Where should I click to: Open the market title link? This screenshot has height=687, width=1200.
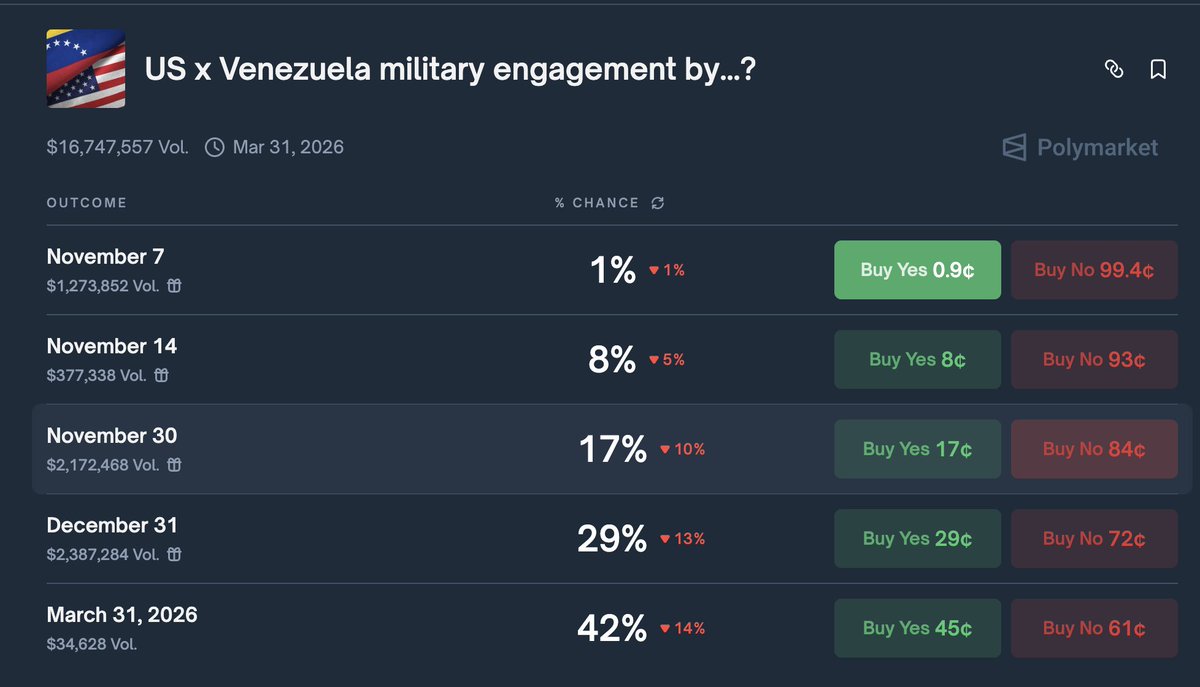451,69
